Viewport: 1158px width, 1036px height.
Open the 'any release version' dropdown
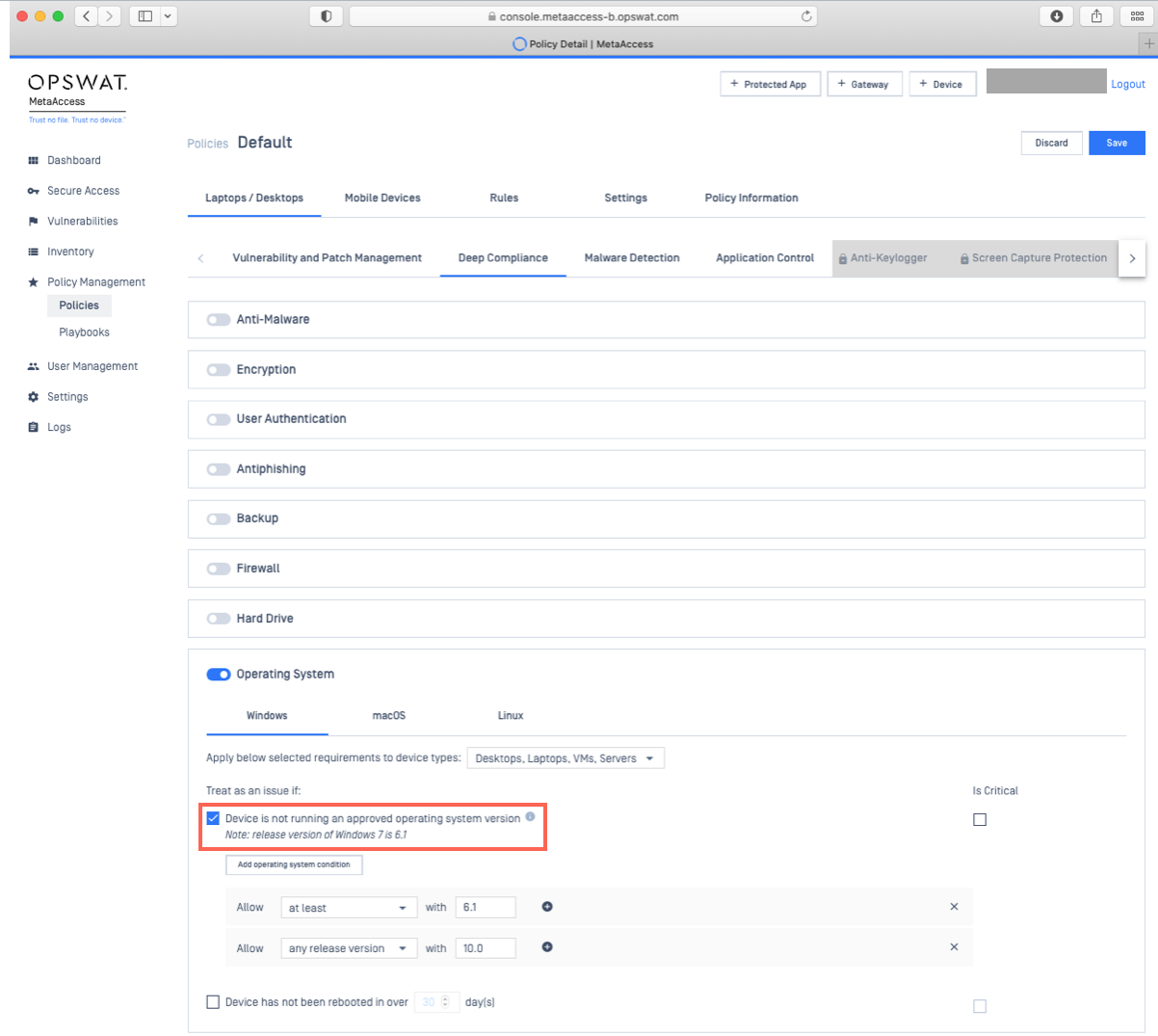[349, 948]
